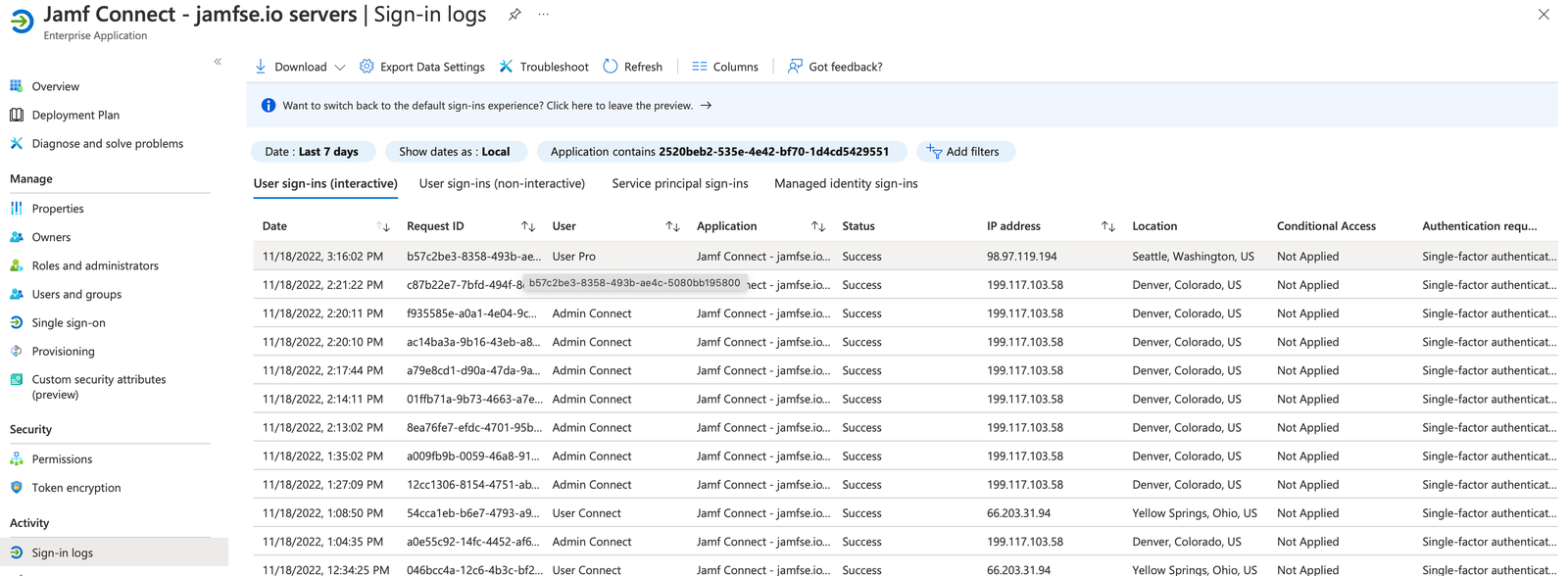The width and height of the screenshot is (1568, 576).
Task: Click the info icon in the preview banner
Action: [269, 105]
